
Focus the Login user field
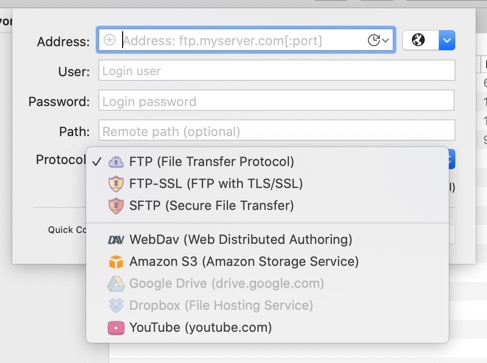(x=277, y=70)
